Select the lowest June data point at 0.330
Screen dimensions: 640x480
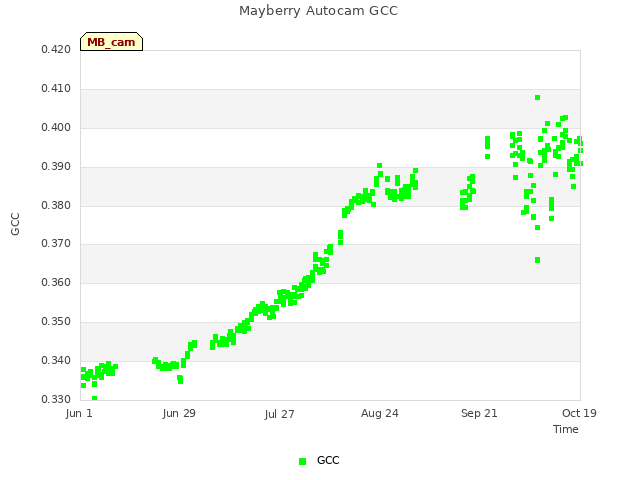(94, 398)
